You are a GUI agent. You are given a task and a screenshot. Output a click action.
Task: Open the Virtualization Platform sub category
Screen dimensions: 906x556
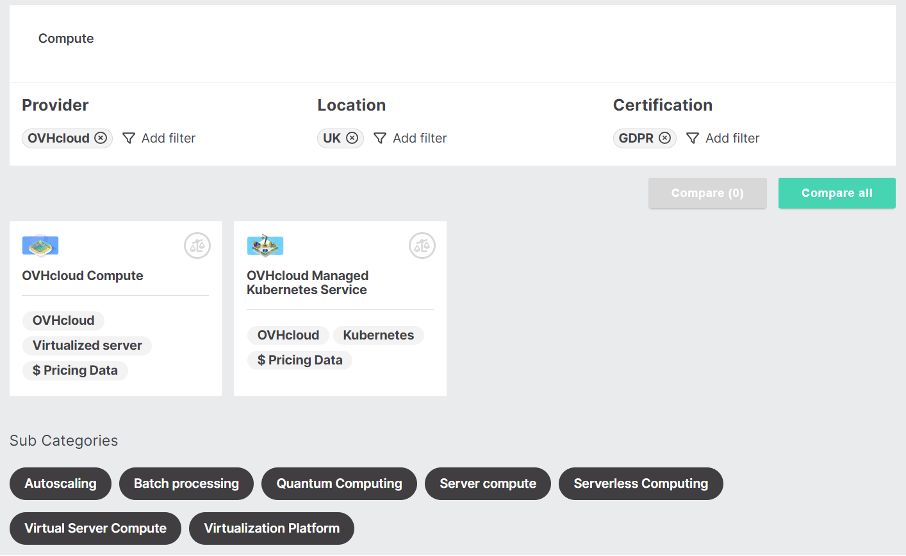tap(272, 528)
